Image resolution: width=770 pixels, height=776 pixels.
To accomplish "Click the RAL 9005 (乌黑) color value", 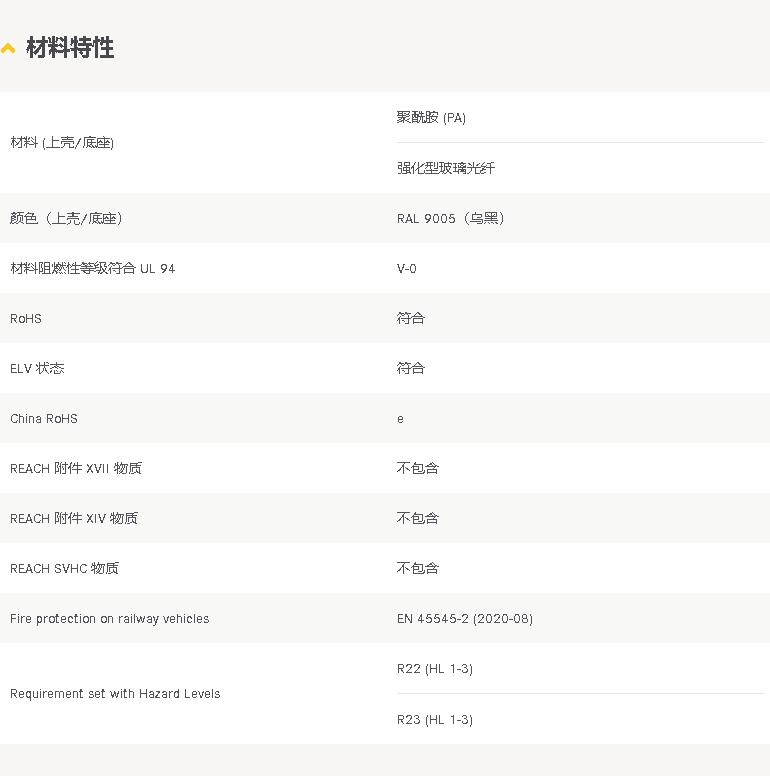I will [450, 218].
